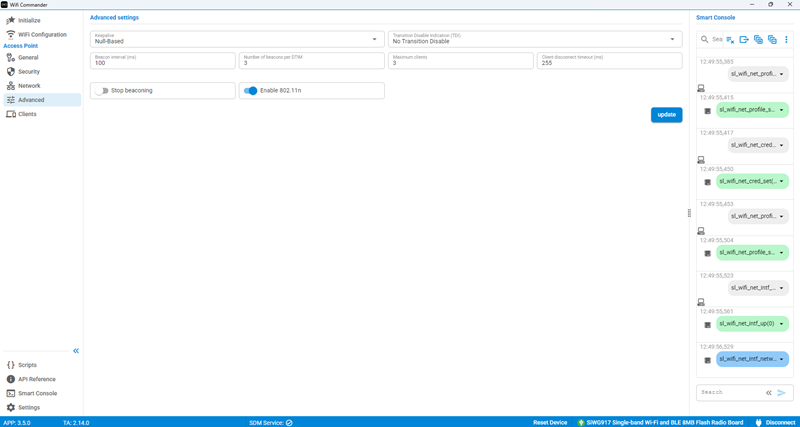Click the APP: 3.5.0 version text
This screenshot has width=800, height=427.
(x=16, y=422)
